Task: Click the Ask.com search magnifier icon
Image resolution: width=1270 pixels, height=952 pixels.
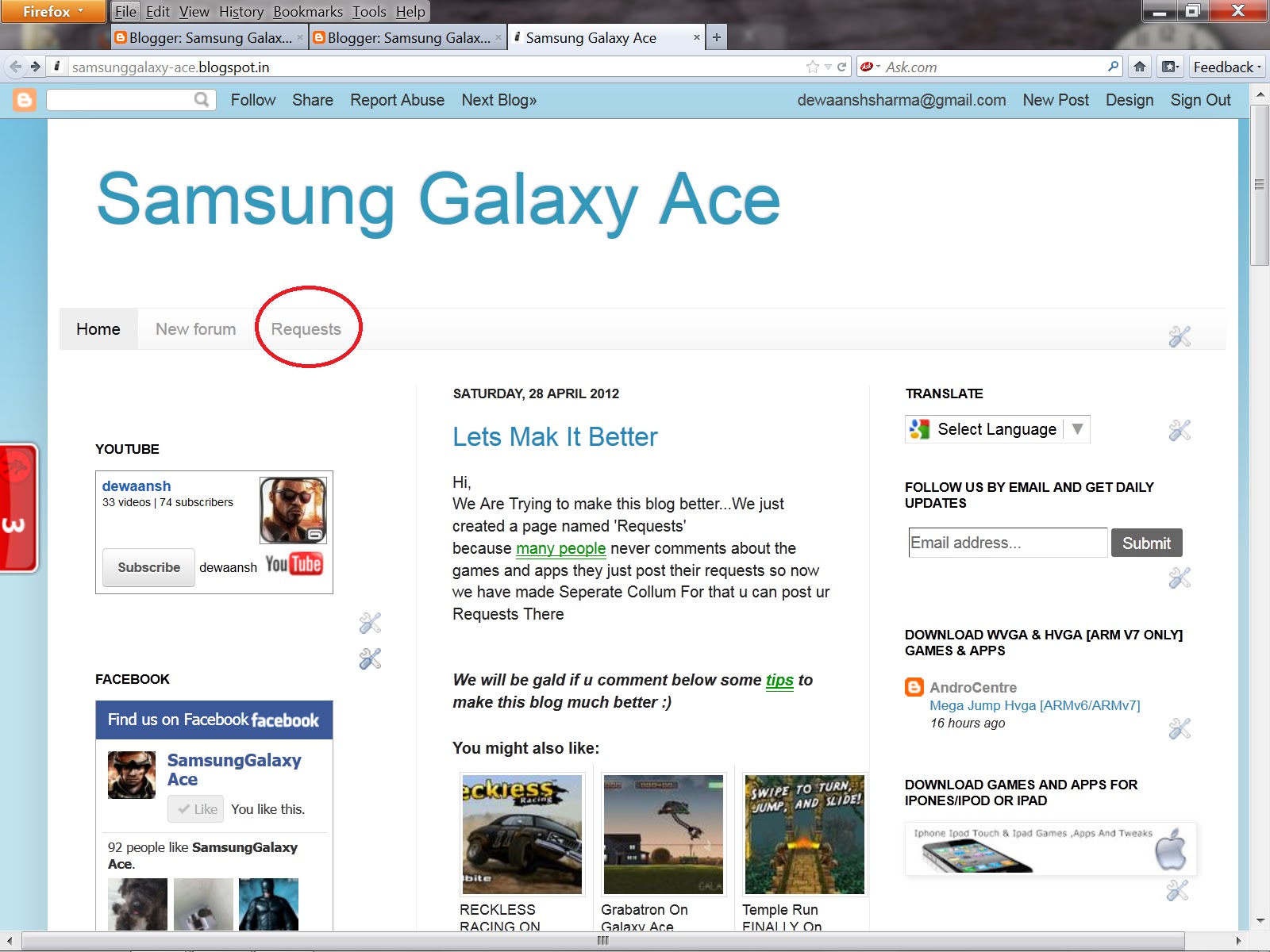Action: click(1114, 67)
